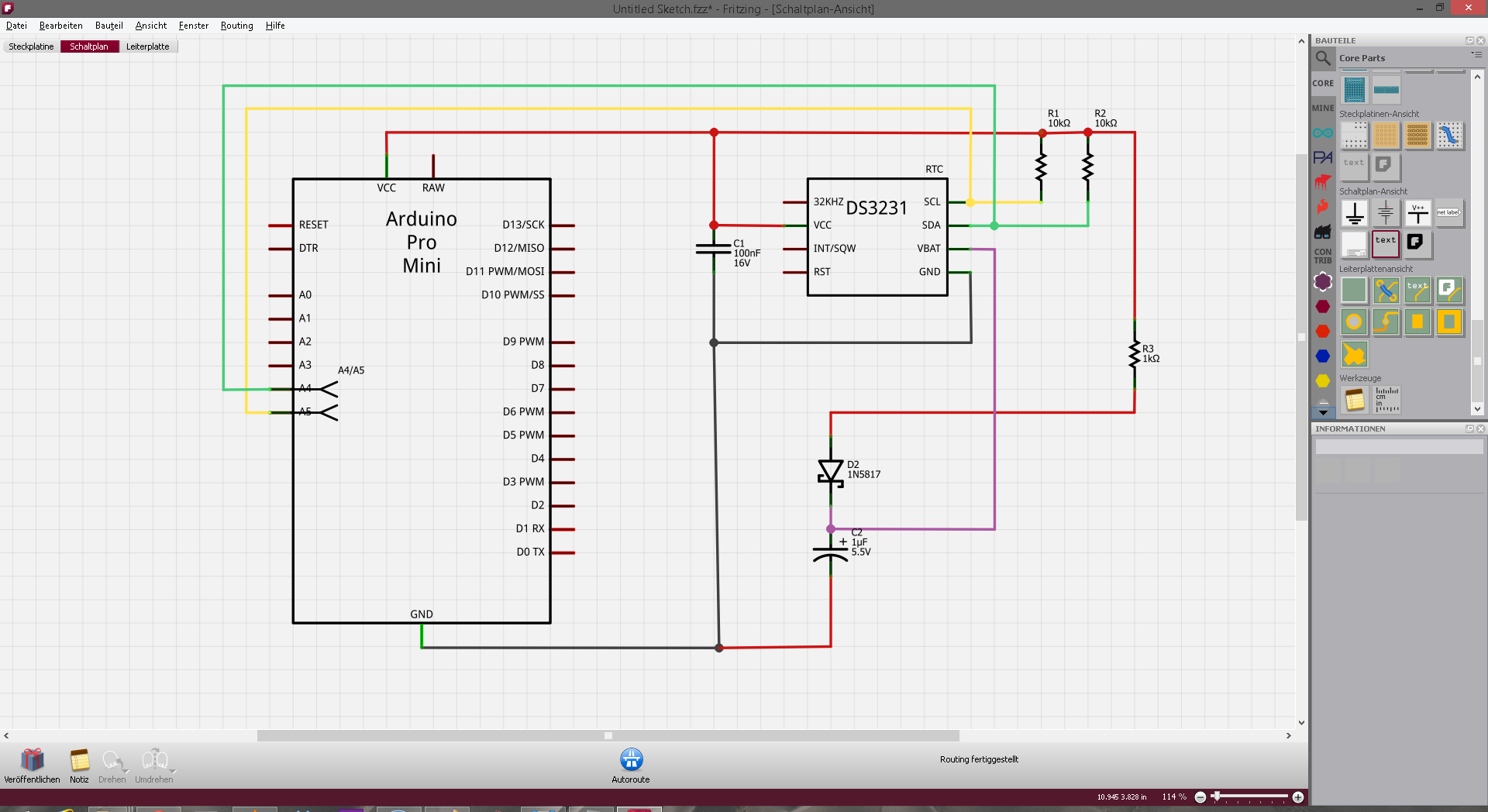Open the Fenster menu

(x=194, y=26)
